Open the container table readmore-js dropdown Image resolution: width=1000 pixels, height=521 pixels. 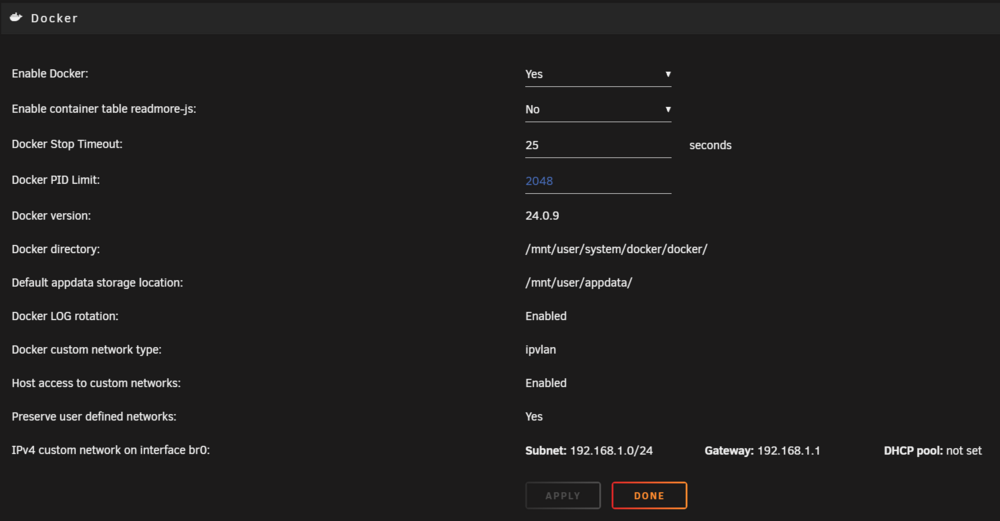[598, 110]
